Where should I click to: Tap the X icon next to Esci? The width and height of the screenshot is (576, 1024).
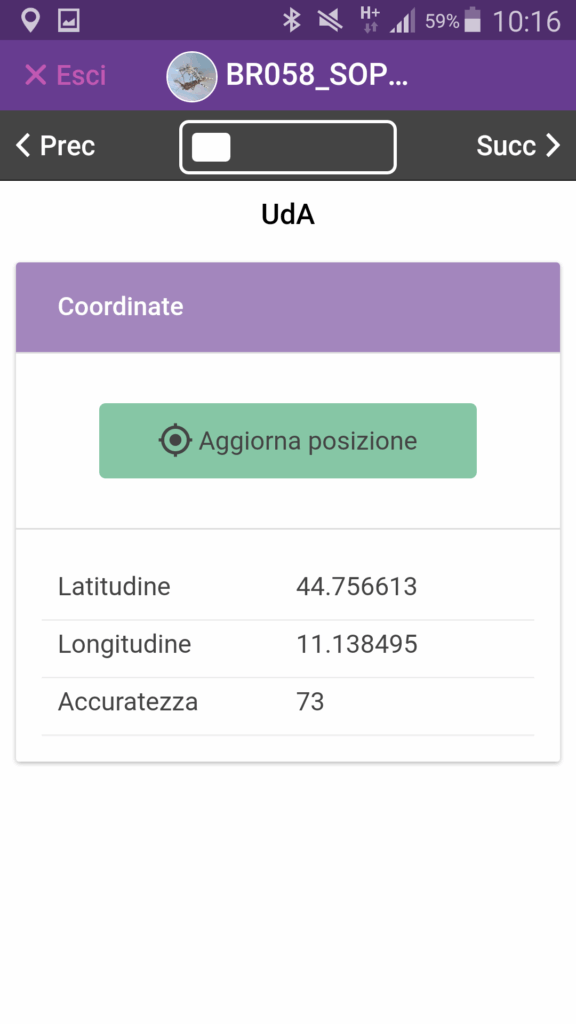(x=36, y=75)
